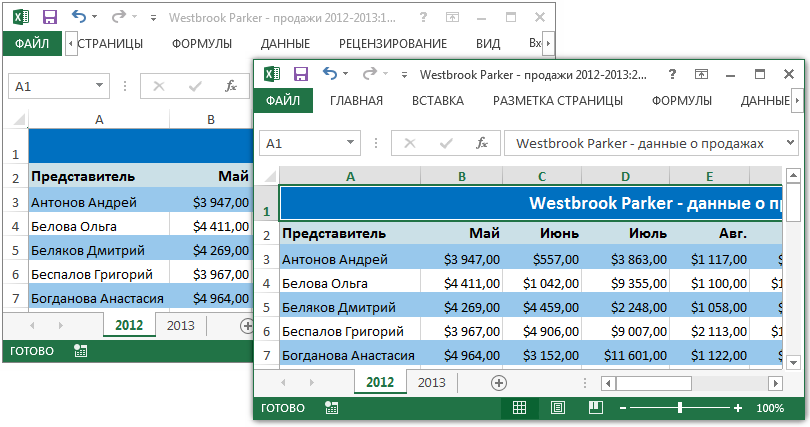Screen dimensions: 810x427
Task: Open ДАННЫЕ tab in back window
Action: 285,44
